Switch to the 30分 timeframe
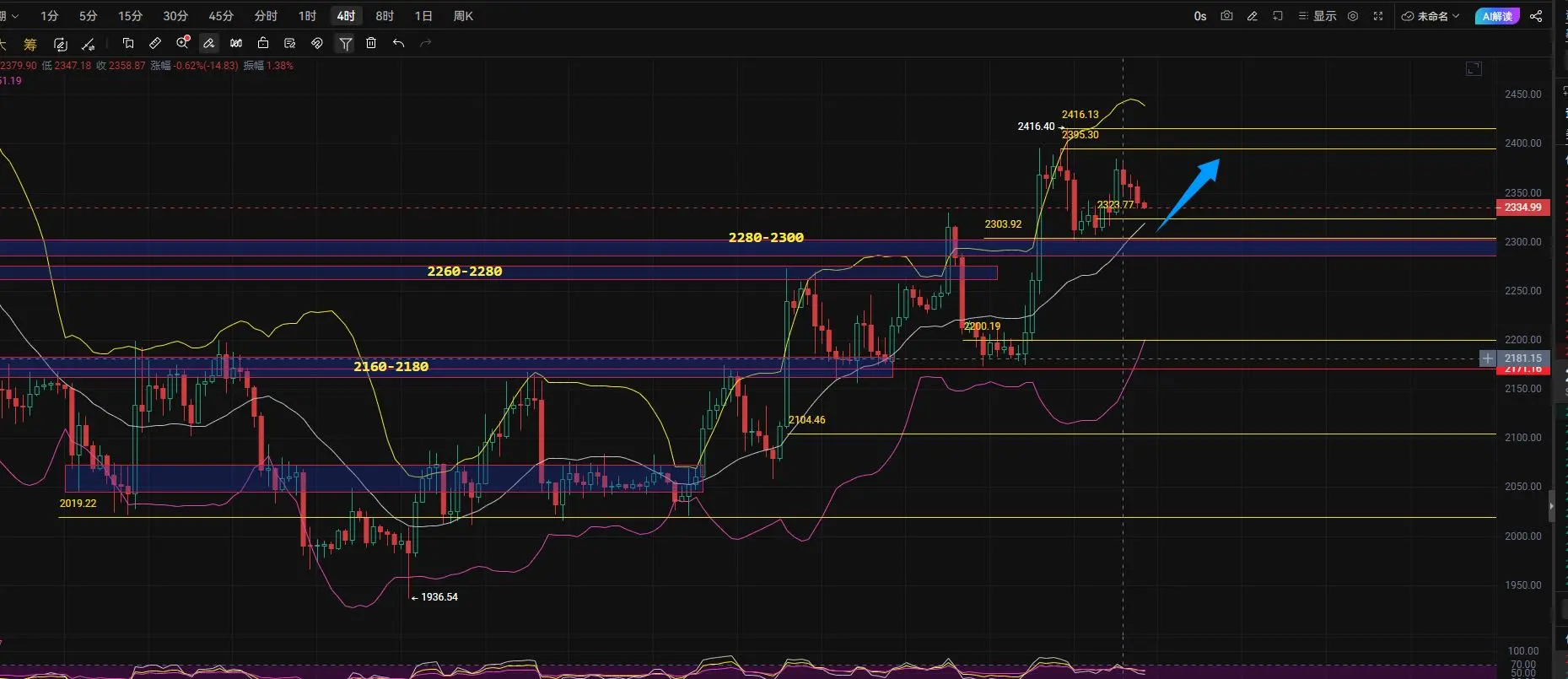 tap(175, 16)
